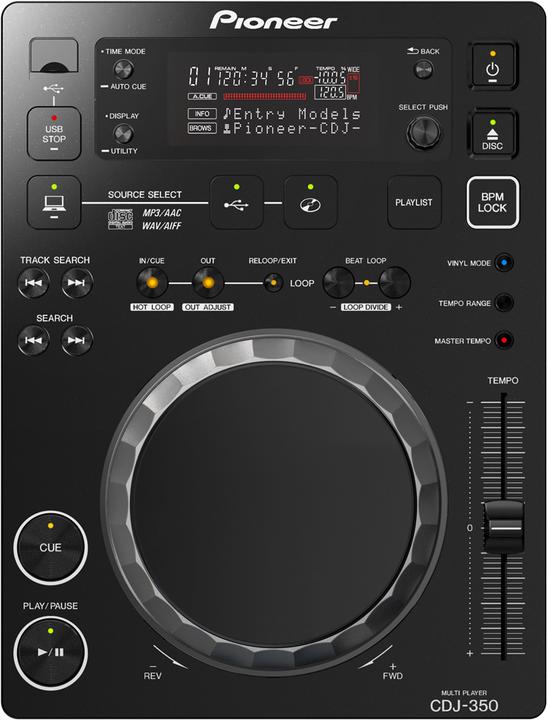The height and width of the screenshot is (720, 547).
Task: Click the WAV/AIFF format label
Action: click(162, 226)
